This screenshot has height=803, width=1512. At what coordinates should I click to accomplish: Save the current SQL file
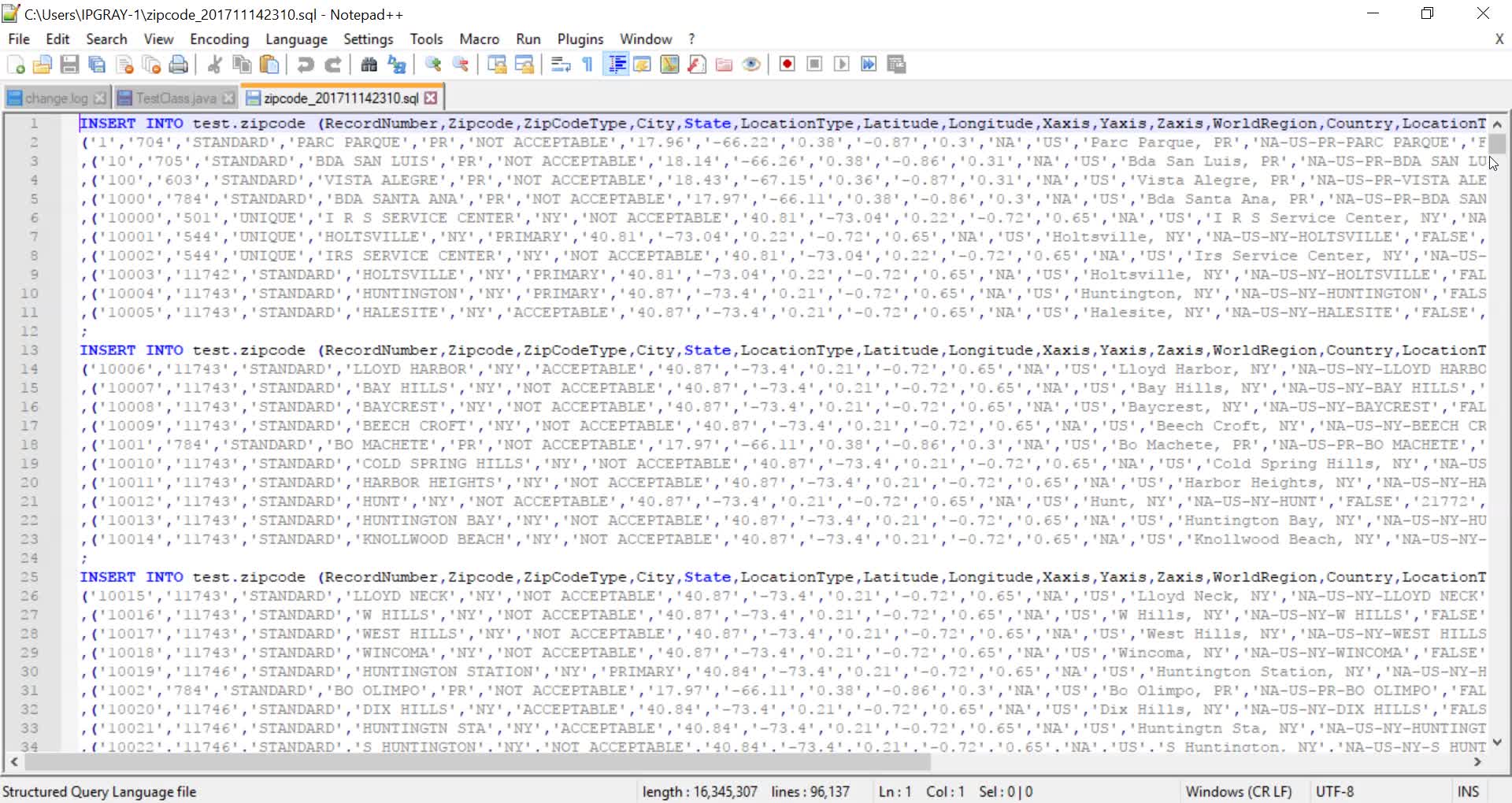[69, 64]
